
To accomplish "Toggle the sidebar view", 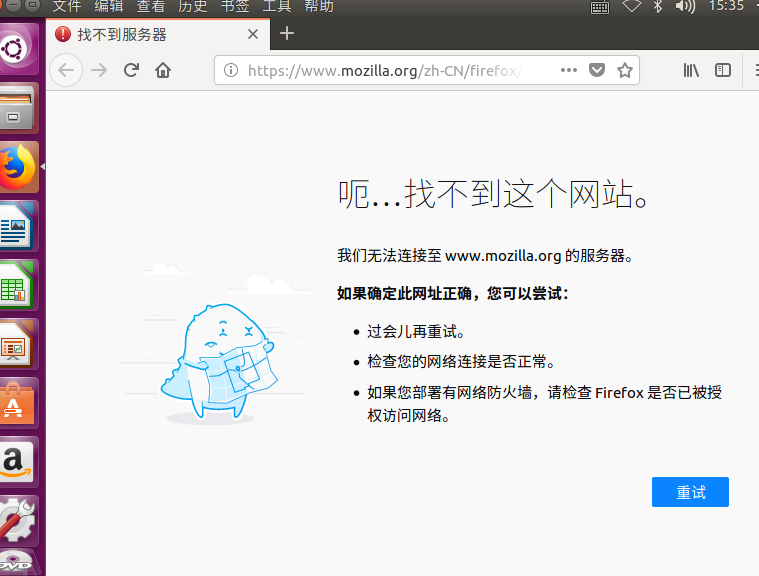I will 723,71.
